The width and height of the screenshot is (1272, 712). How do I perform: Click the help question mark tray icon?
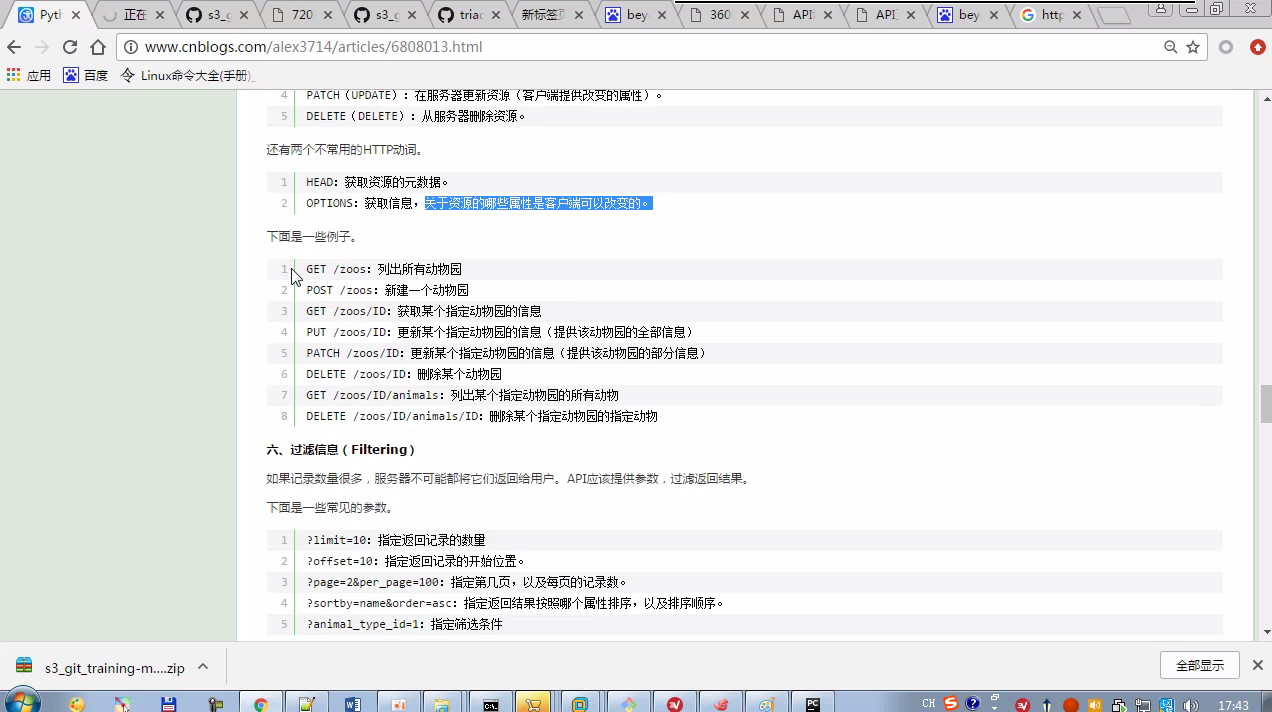pyautogui.click(x=973, y=704)
